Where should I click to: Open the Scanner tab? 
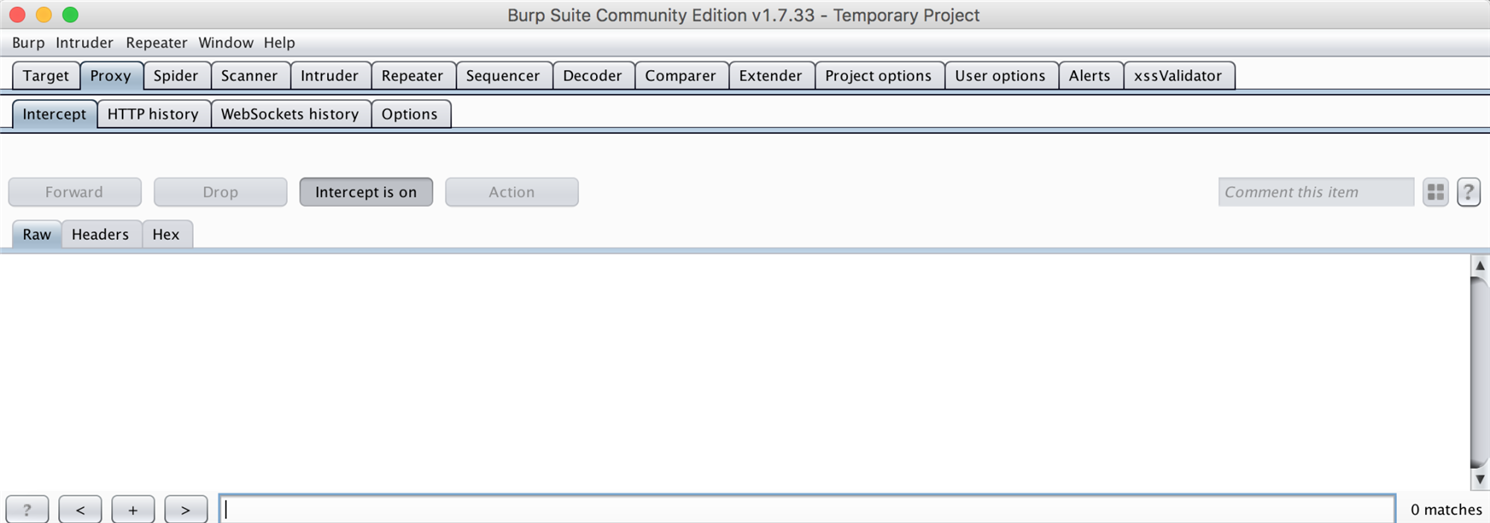(250, 76)
